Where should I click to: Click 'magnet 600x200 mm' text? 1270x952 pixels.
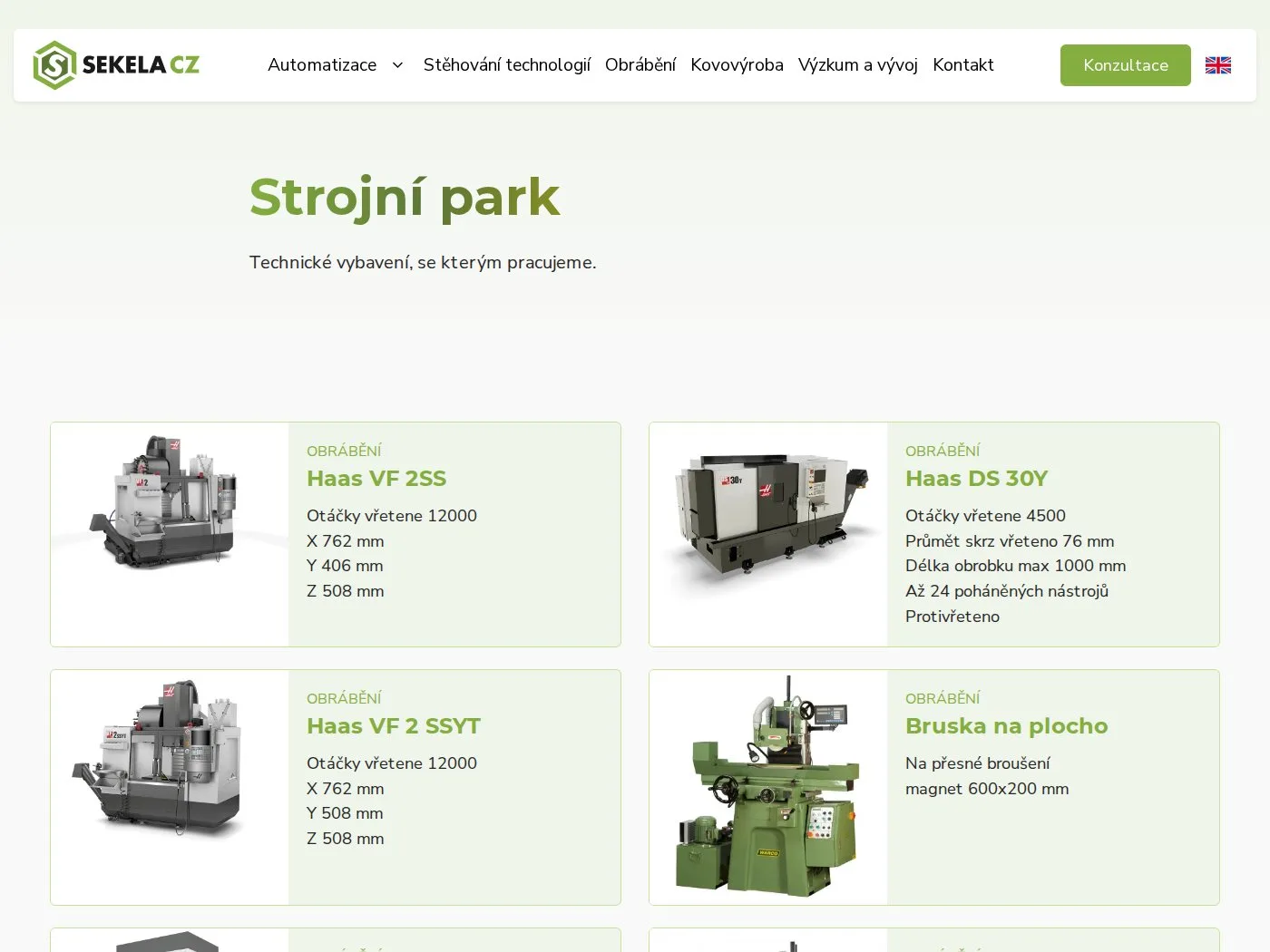(987, 789)
